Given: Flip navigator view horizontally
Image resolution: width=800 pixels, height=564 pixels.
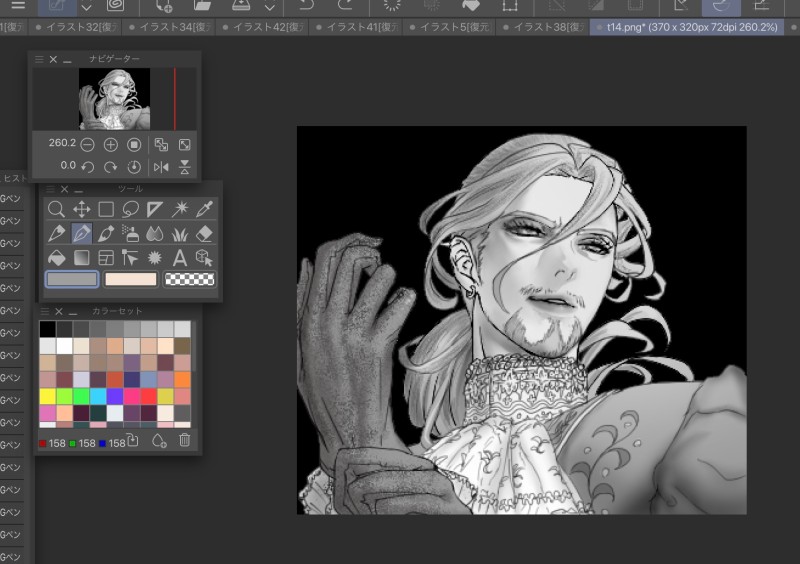Looking at the screenshot, I should point(161,166).
